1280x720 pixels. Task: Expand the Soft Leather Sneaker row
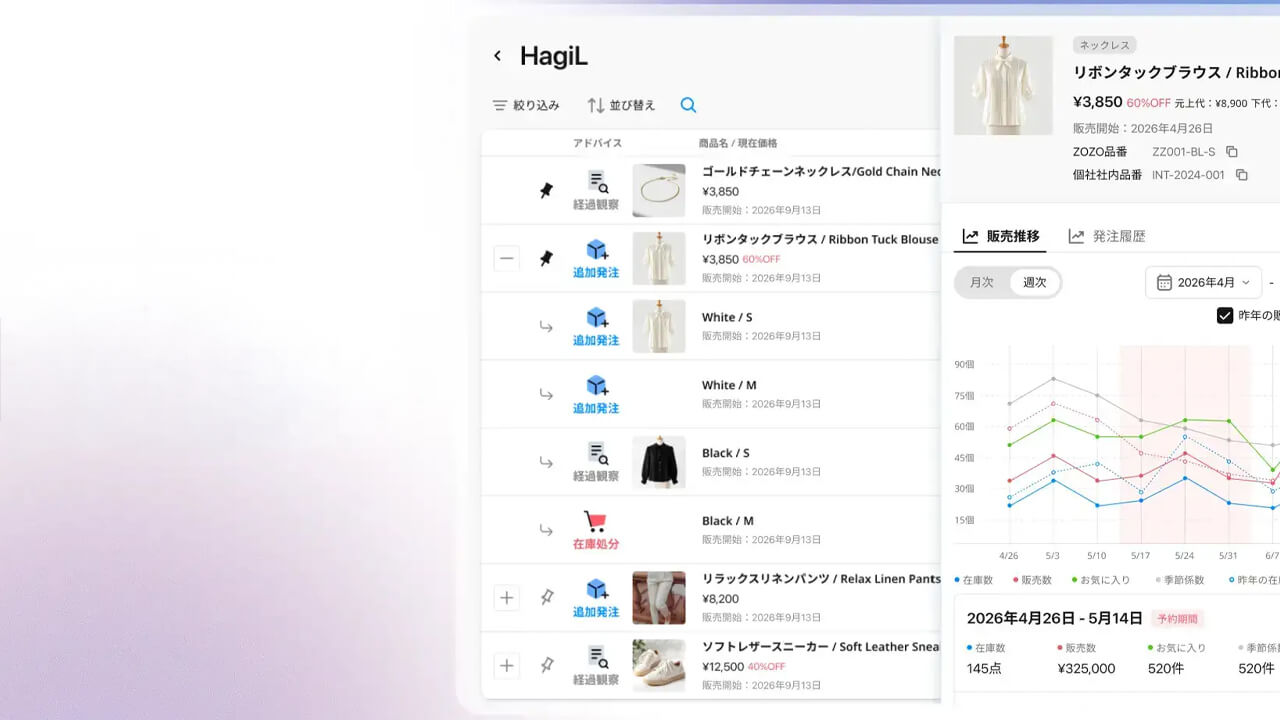tap(507, 666)
